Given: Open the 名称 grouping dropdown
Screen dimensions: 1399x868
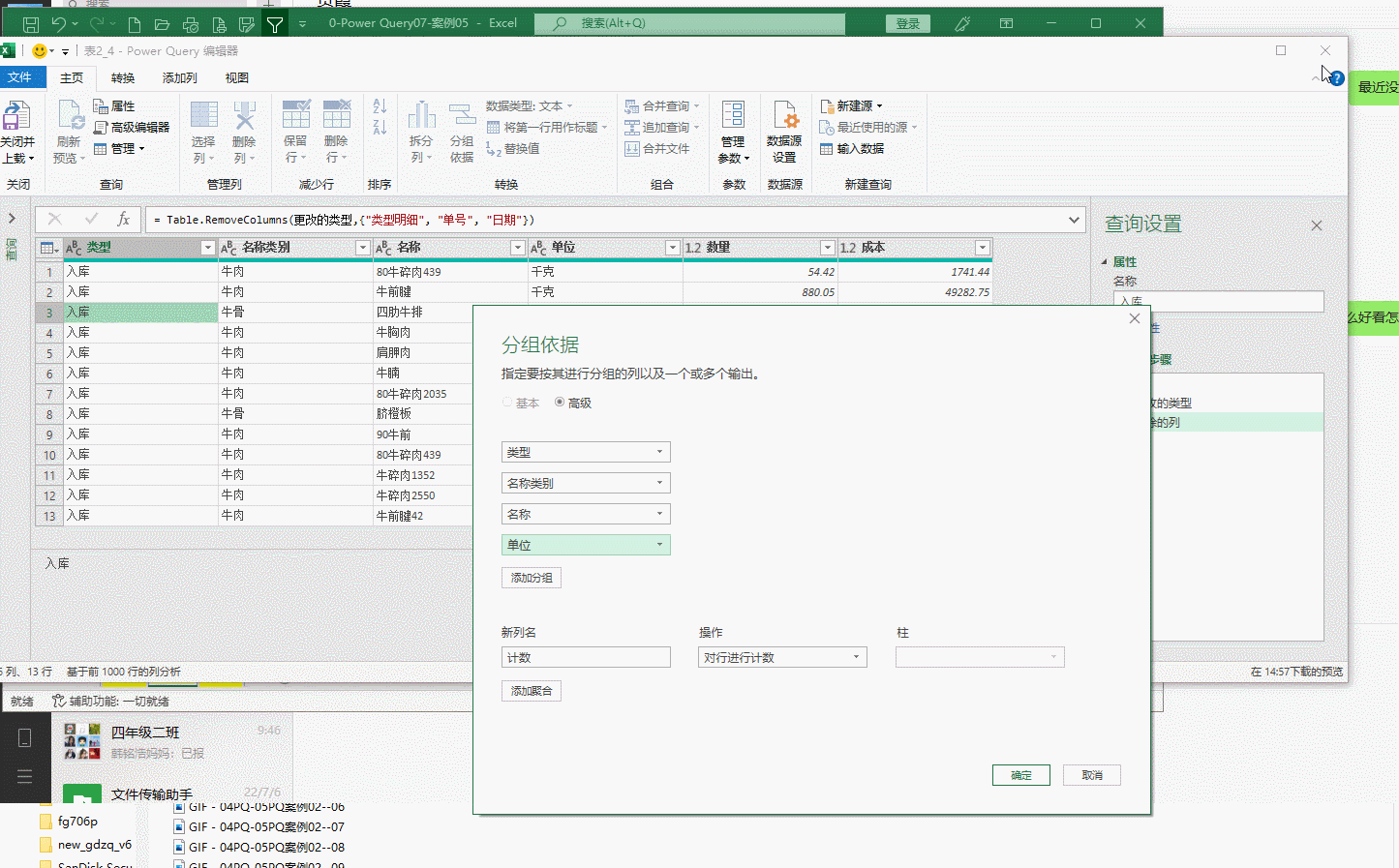Looking at the screenshot, I should tap(586, 514).
